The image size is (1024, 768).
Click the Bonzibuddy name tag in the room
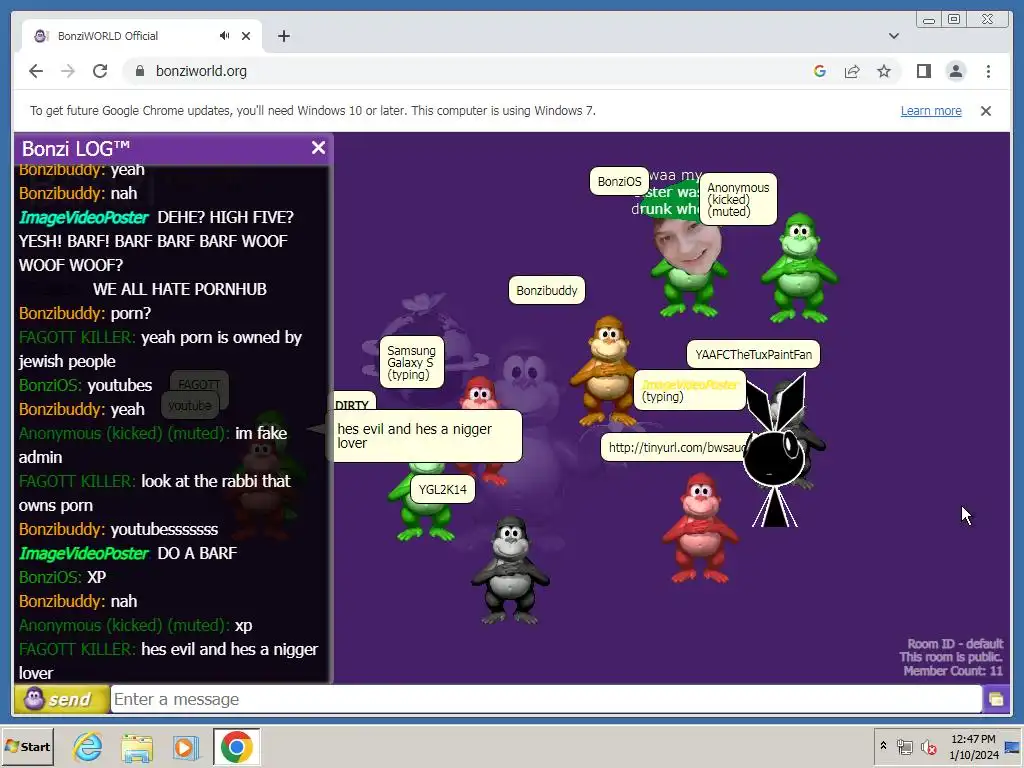[x=547, y=291]
